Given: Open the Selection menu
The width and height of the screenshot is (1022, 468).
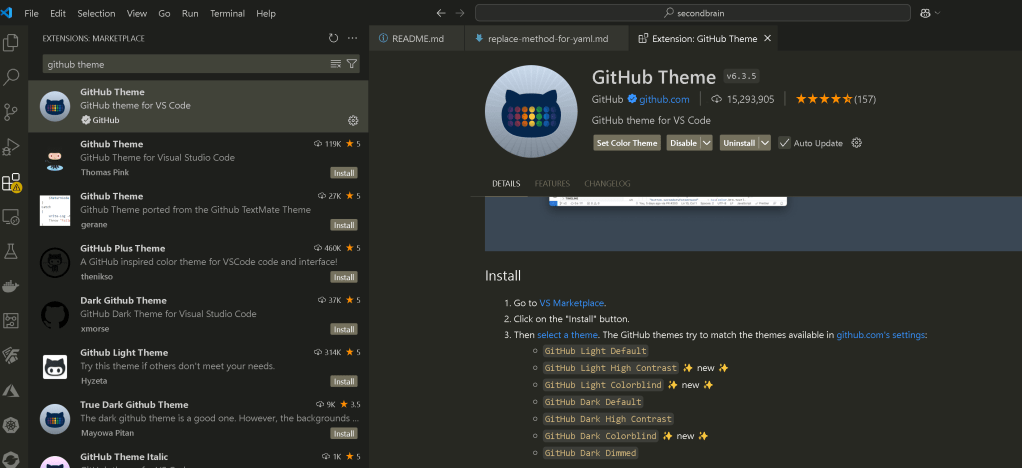Looking at the screenshot, I should point(96,13).
